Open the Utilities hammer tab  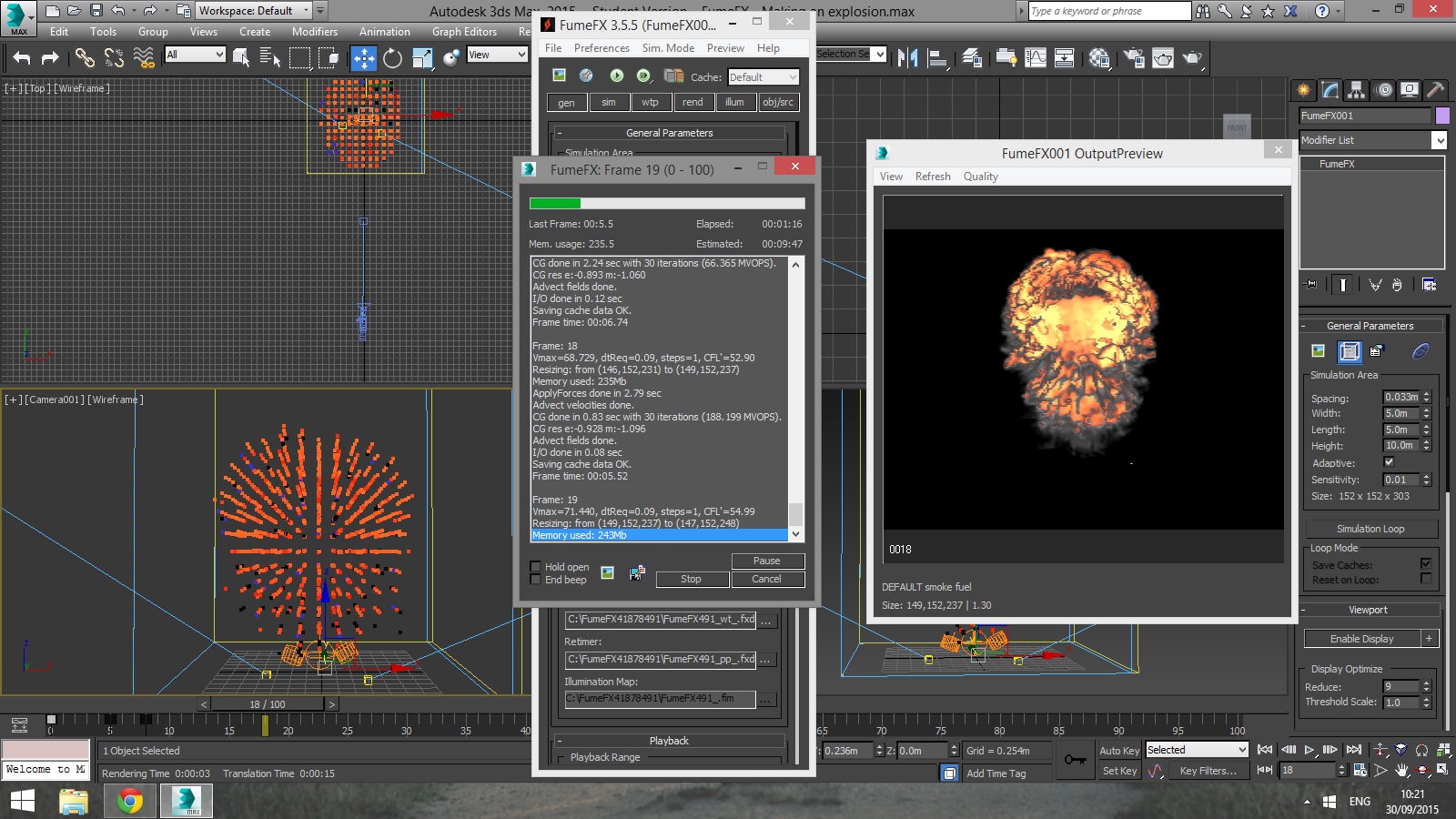coord(1436,89)
